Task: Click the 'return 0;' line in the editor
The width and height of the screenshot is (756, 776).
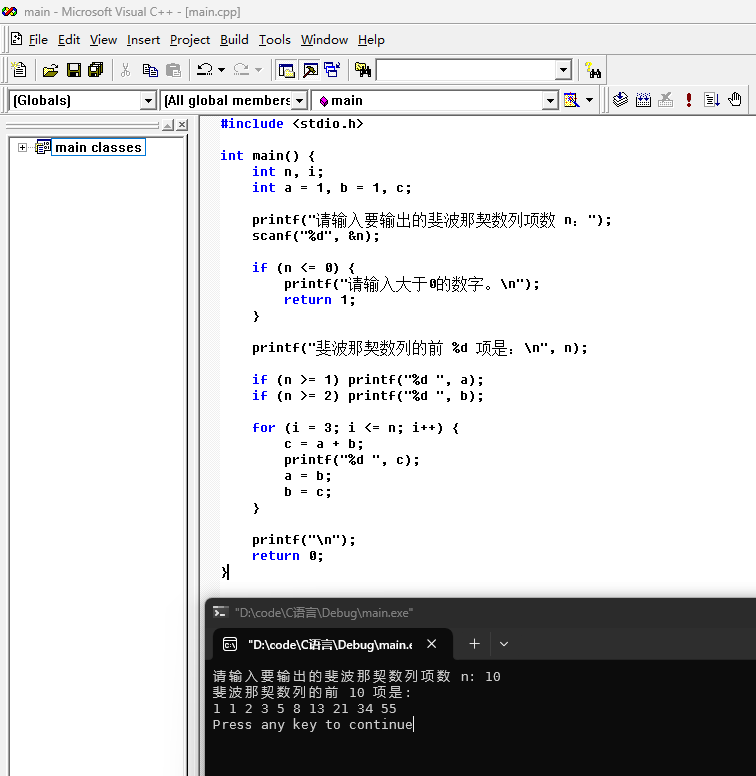Action: click(x=287, y=556)
